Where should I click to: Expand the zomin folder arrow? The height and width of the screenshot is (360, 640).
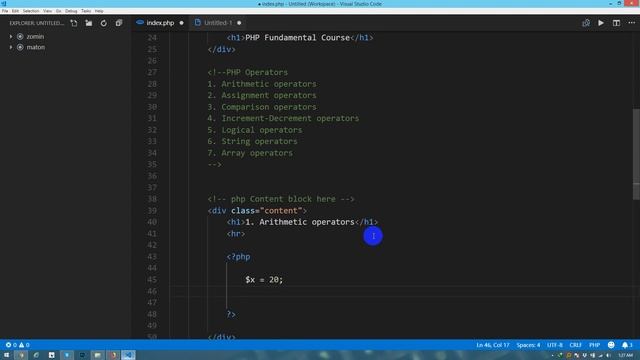11,37
